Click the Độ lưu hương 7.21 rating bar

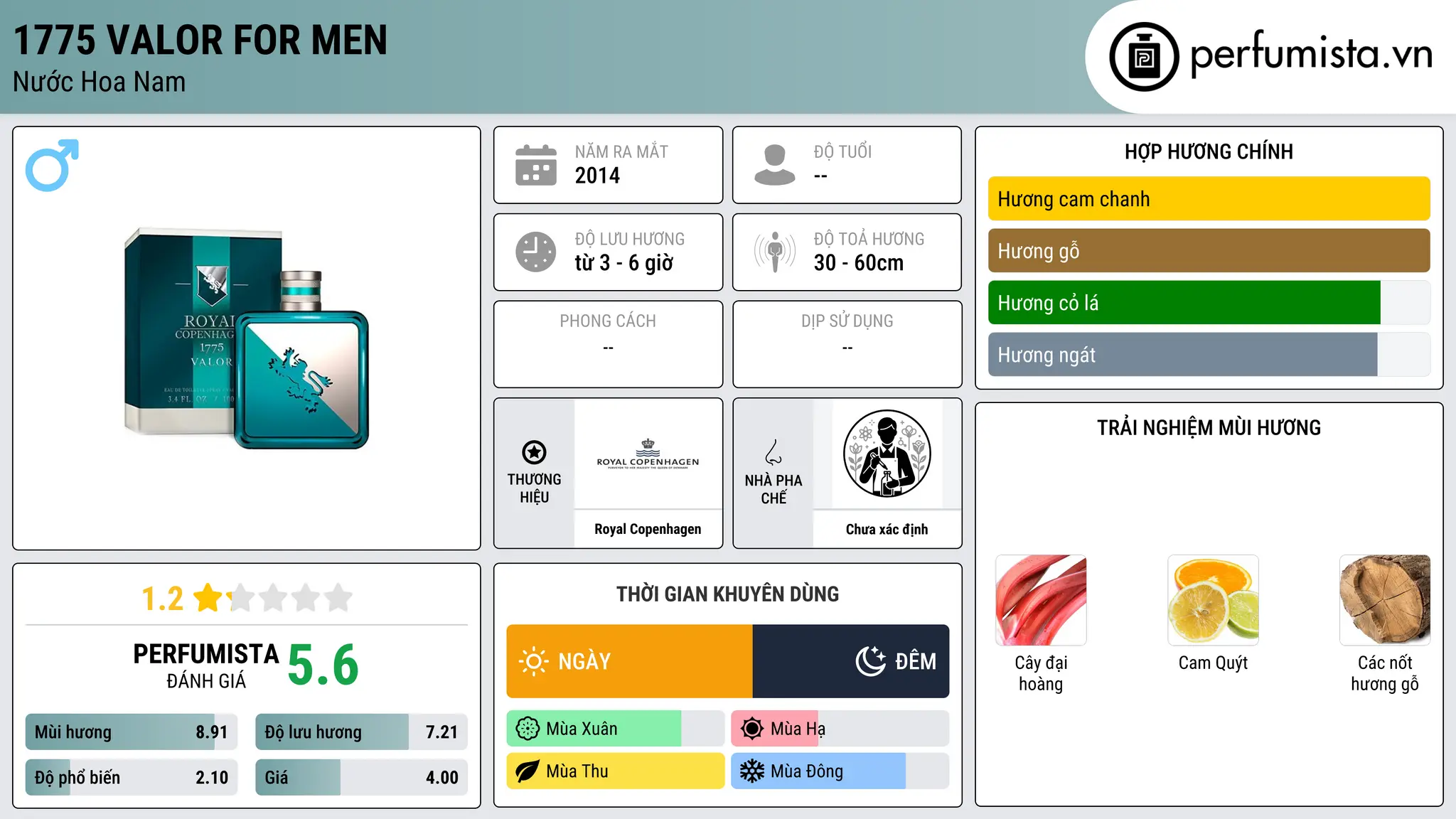click(x=361, y=732)
